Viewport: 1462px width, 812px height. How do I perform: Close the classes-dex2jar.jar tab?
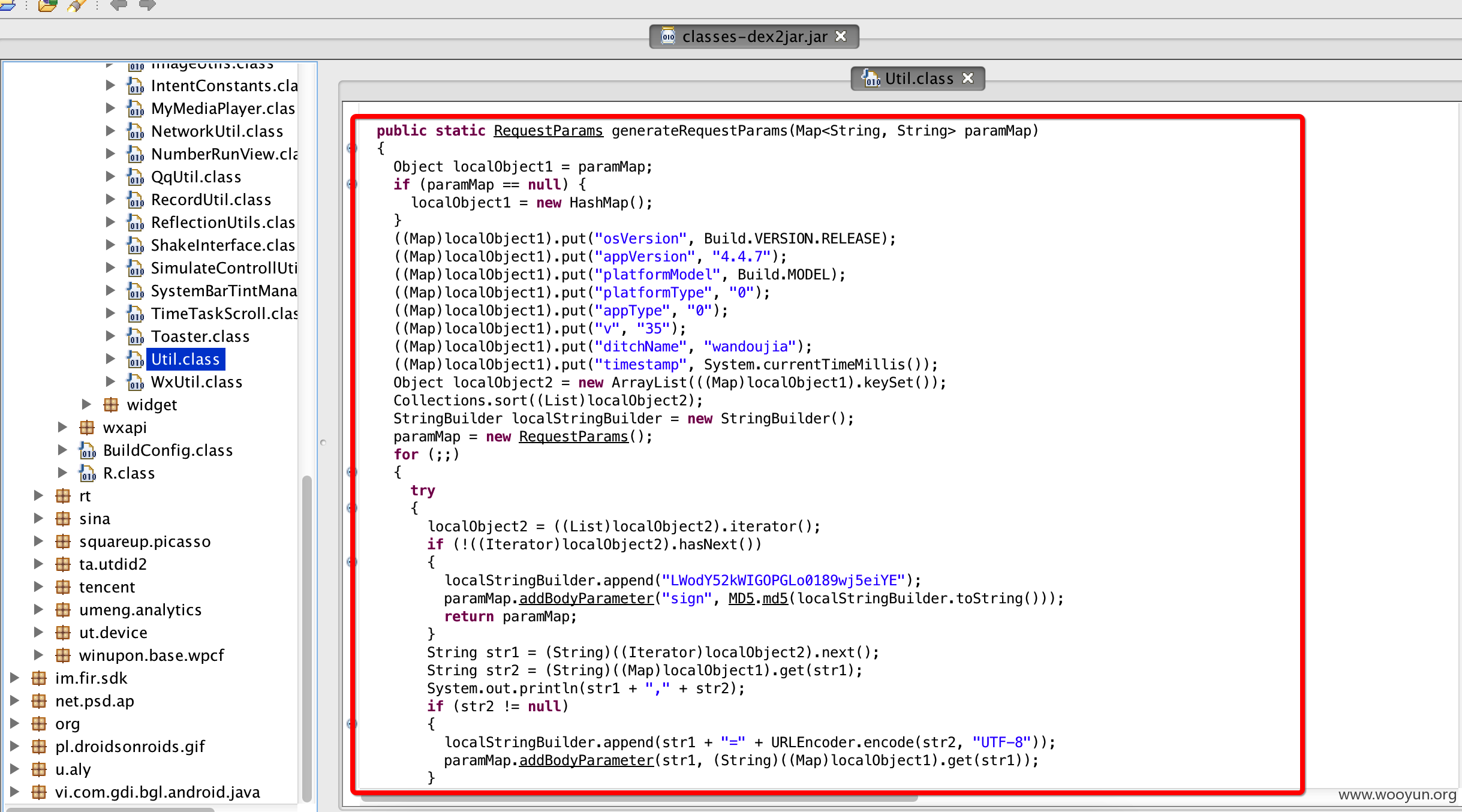841,36
